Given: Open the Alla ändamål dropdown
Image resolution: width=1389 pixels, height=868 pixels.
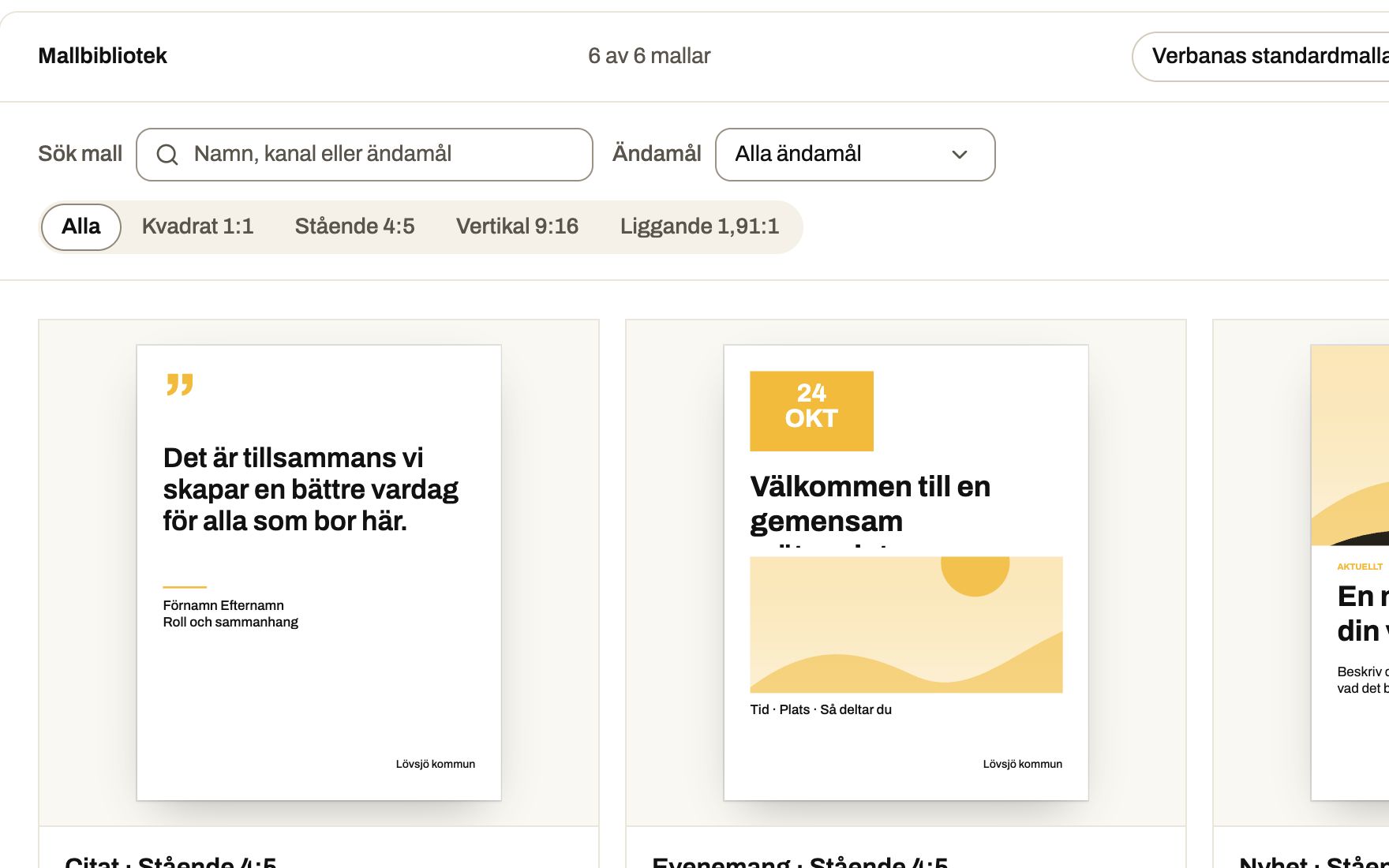Looking at the screenshot, I should [855, 155].
